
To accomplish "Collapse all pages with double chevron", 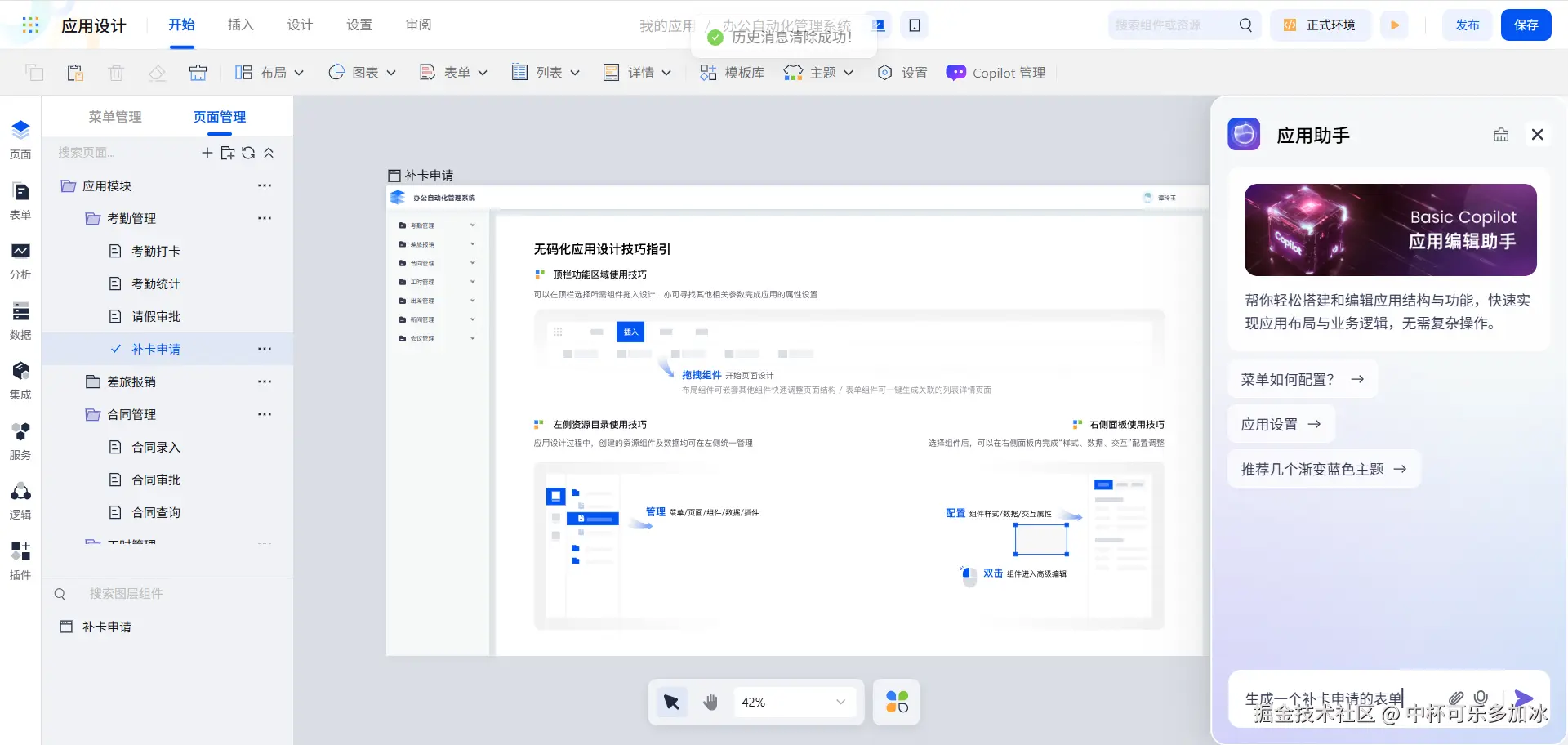I will (269, 153).
